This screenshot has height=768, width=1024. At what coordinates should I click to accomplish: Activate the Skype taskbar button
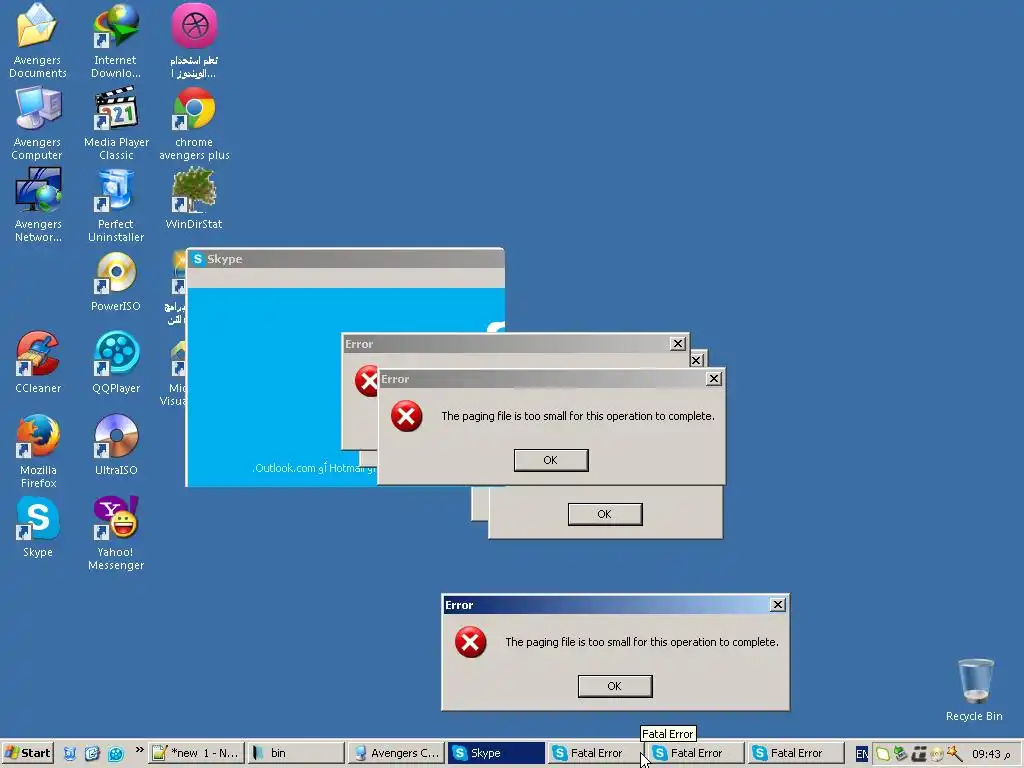point(496,753)
